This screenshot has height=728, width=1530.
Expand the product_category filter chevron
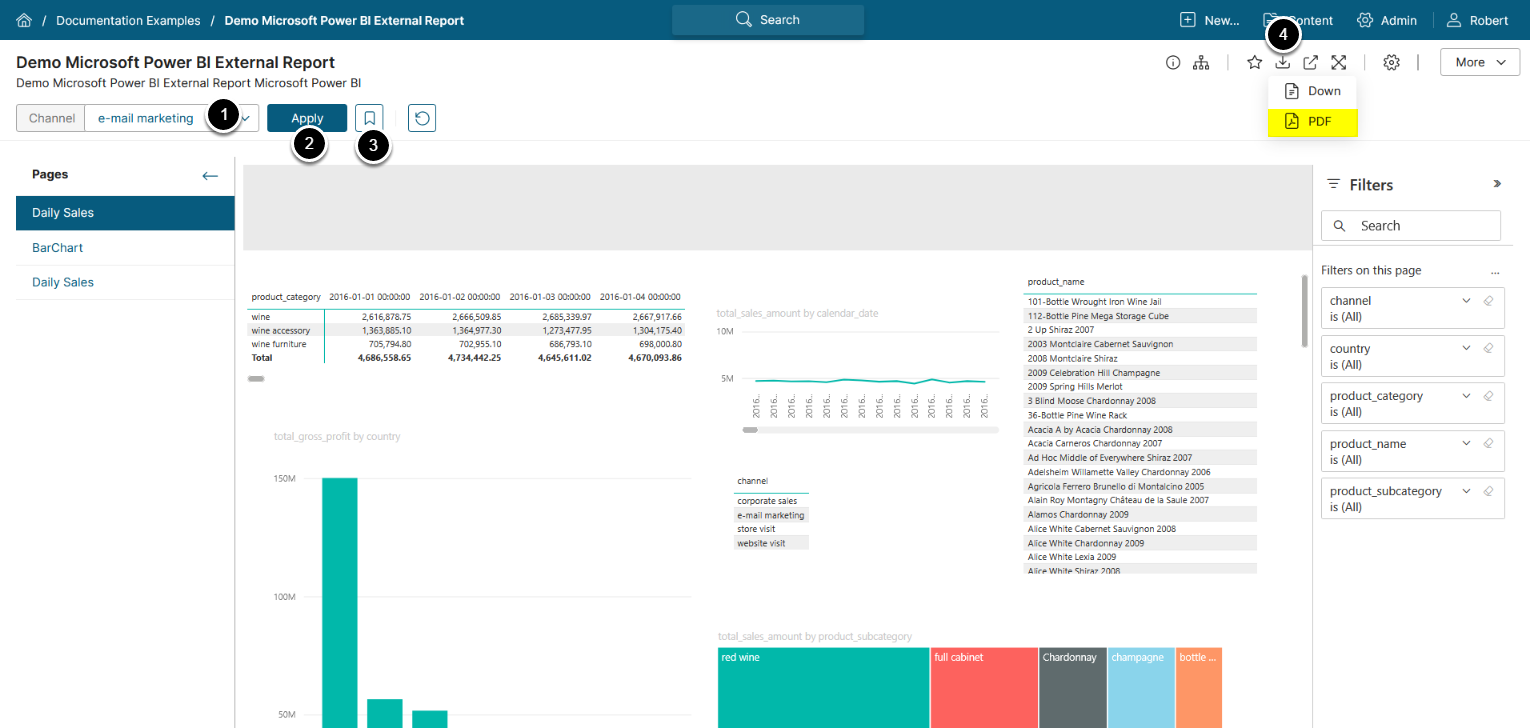pos(1466,396)
